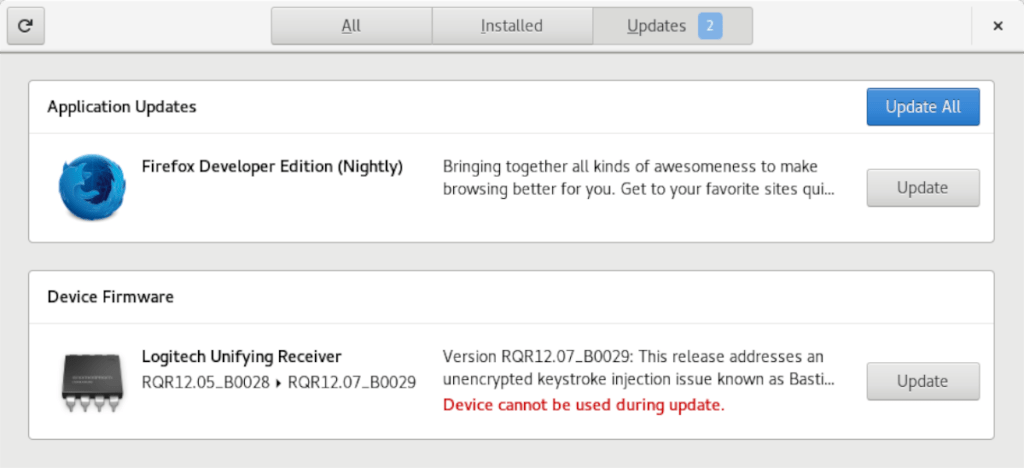Click the blue updates count badge
This screenshot has width=1024, height=468.
click(x=710, y=27)
